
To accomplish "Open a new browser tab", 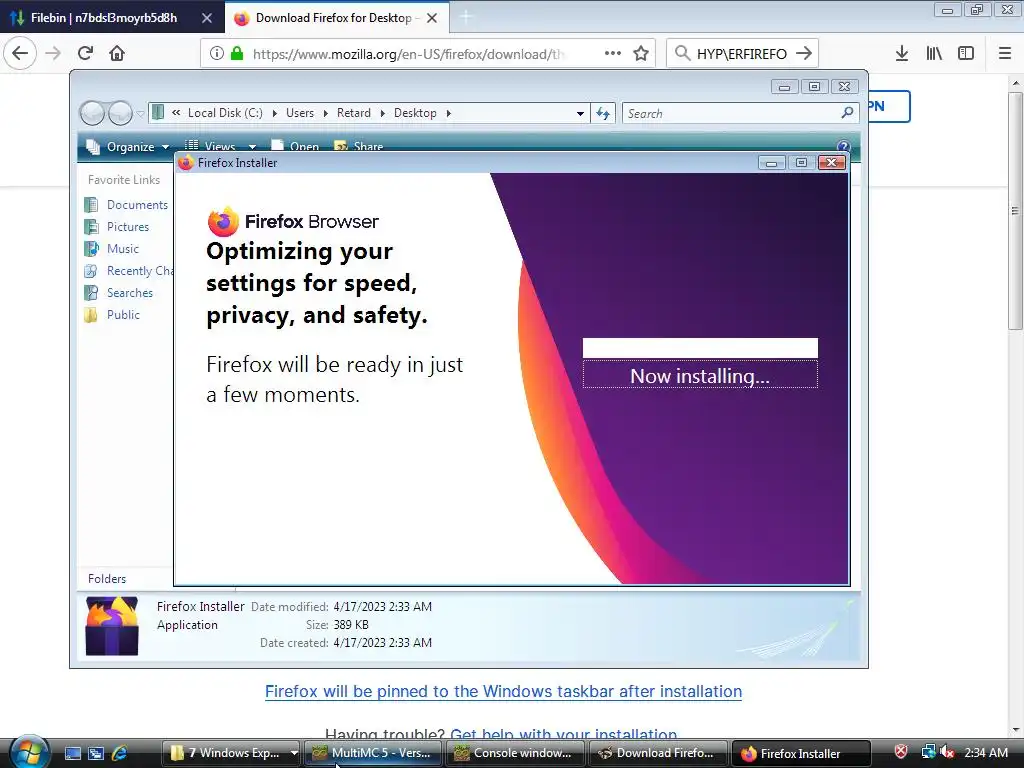I will click(466, 18).
